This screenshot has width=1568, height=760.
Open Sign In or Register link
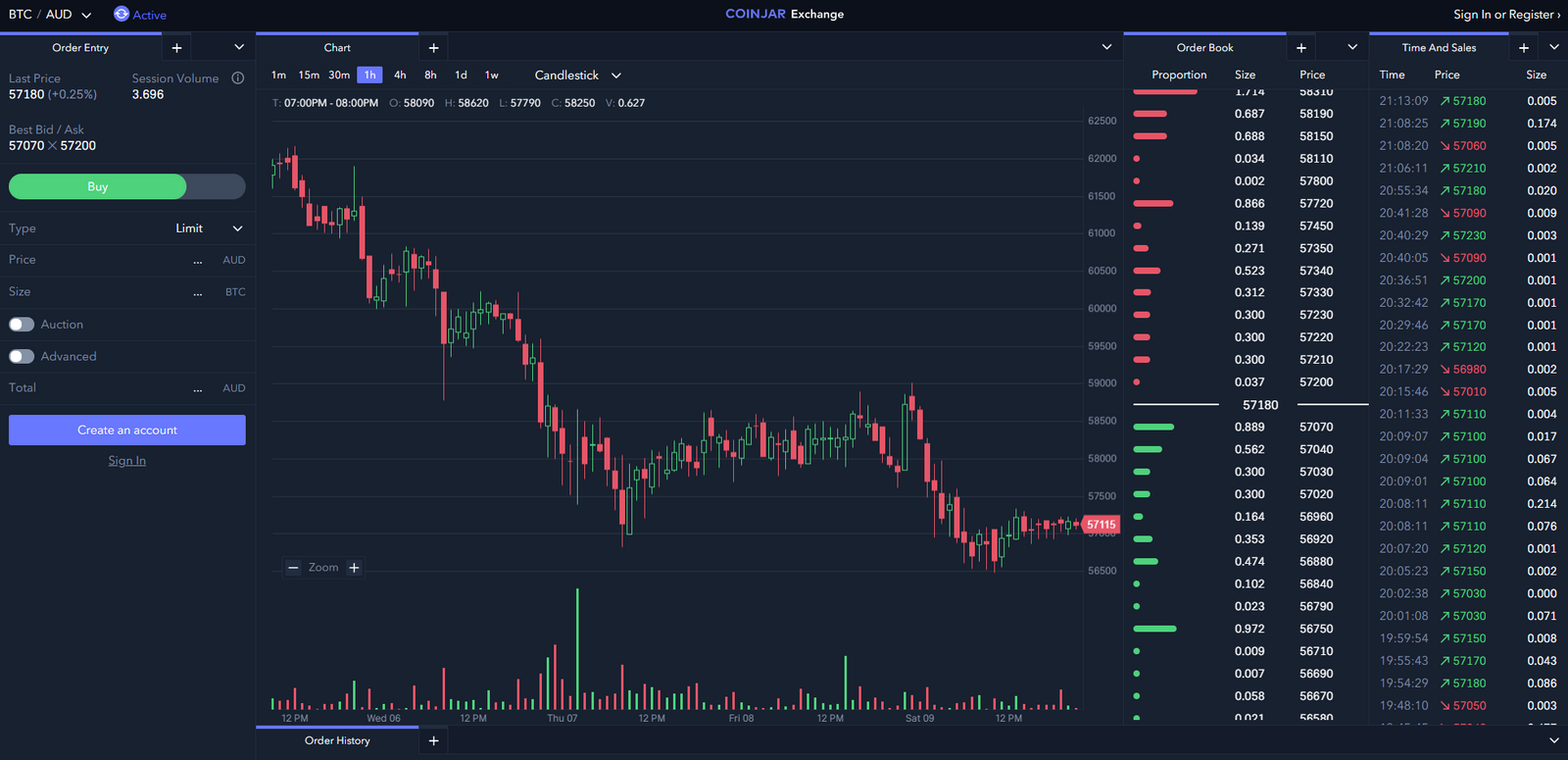click(1506, 15)
